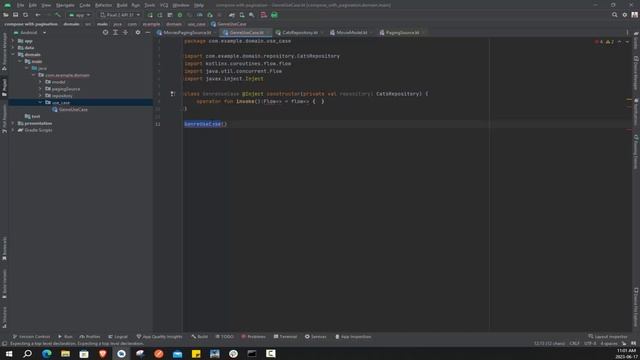Click the Debug app bug icon
Viewport: 640px width, 360px height.
pyautogui.click(x=180, y=15)
